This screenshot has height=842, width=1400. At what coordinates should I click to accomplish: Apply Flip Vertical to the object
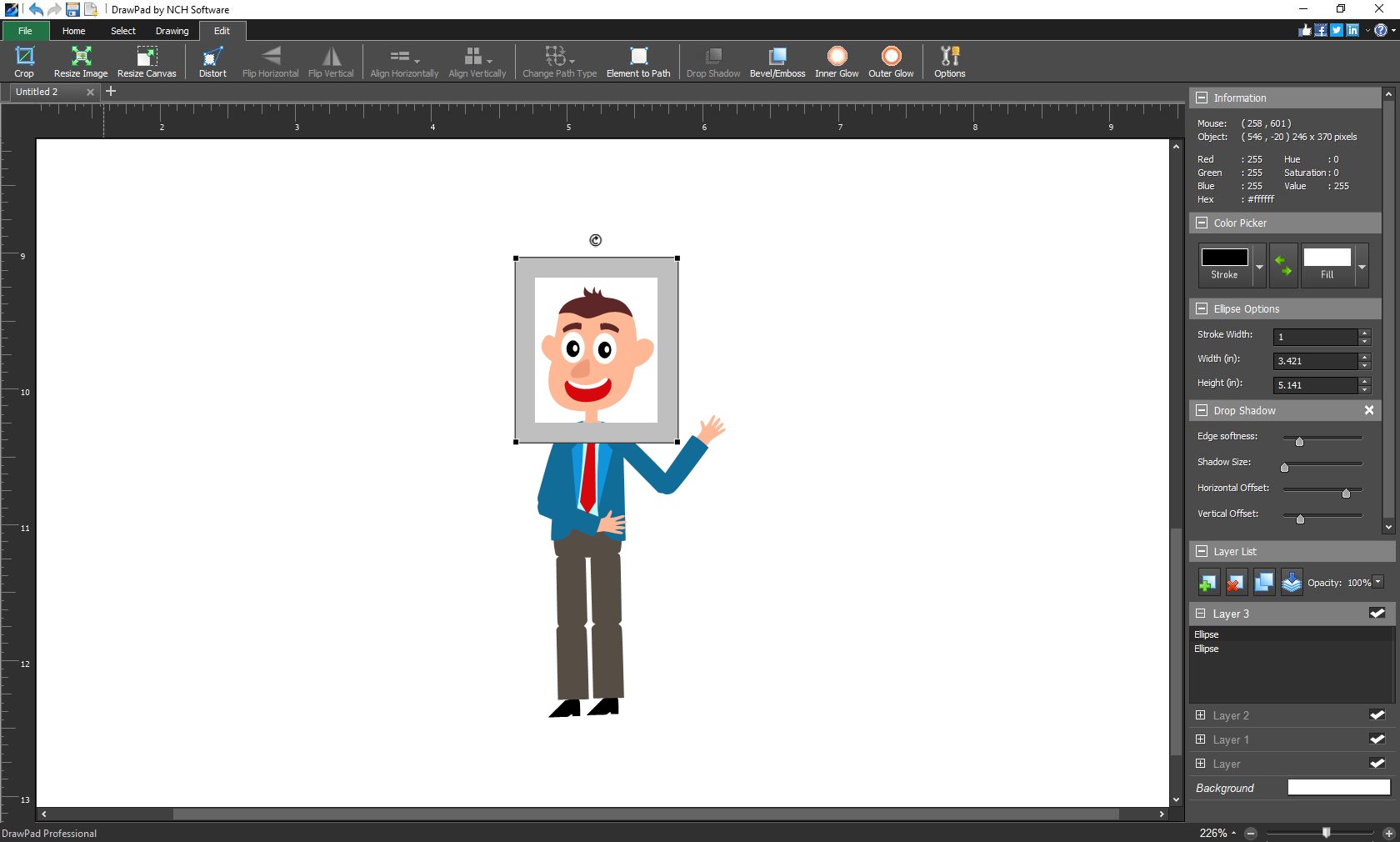pyautogui.click(x=330, y=61)
